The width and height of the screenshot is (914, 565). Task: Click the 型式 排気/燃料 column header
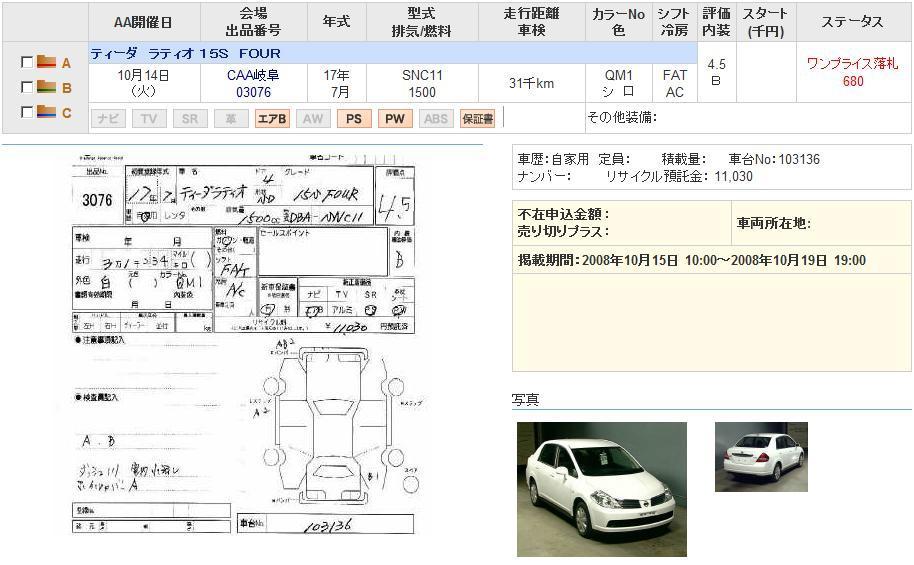422,22
